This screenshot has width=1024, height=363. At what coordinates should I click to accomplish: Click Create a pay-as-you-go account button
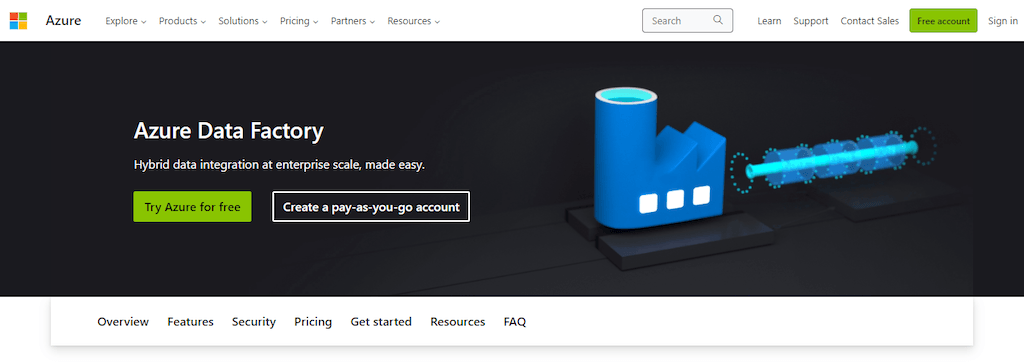pos(371,207)
